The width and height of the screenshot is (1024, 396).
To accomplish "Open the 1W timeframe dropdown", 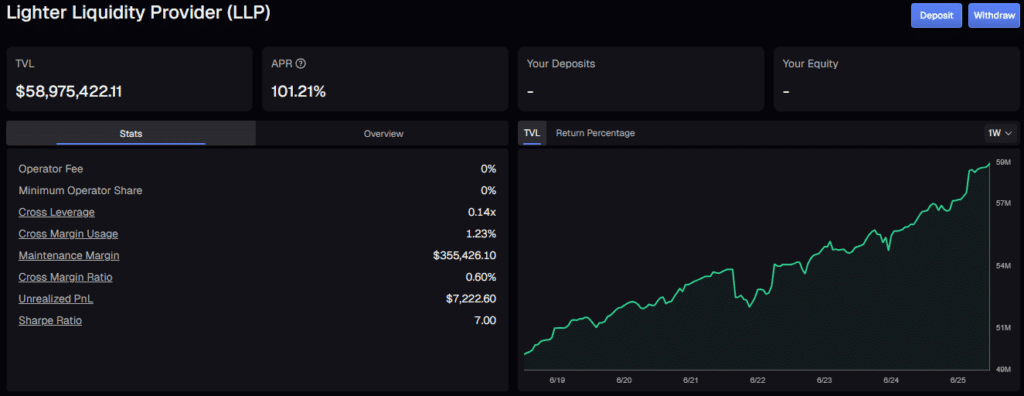I will [1000, 133].
